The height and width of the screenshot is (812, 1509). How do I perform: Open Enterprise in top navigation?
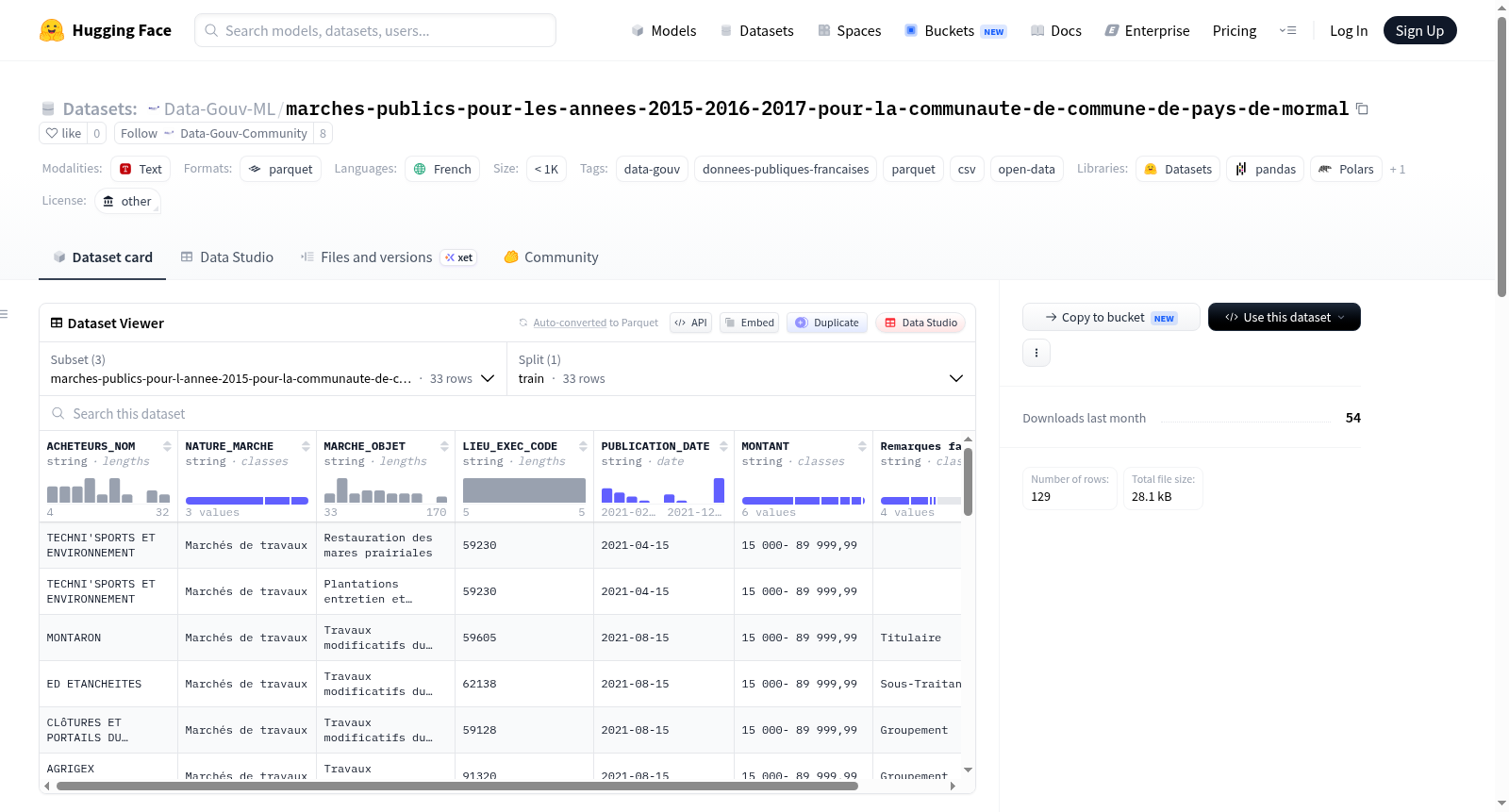click(x=1148, y=30)
